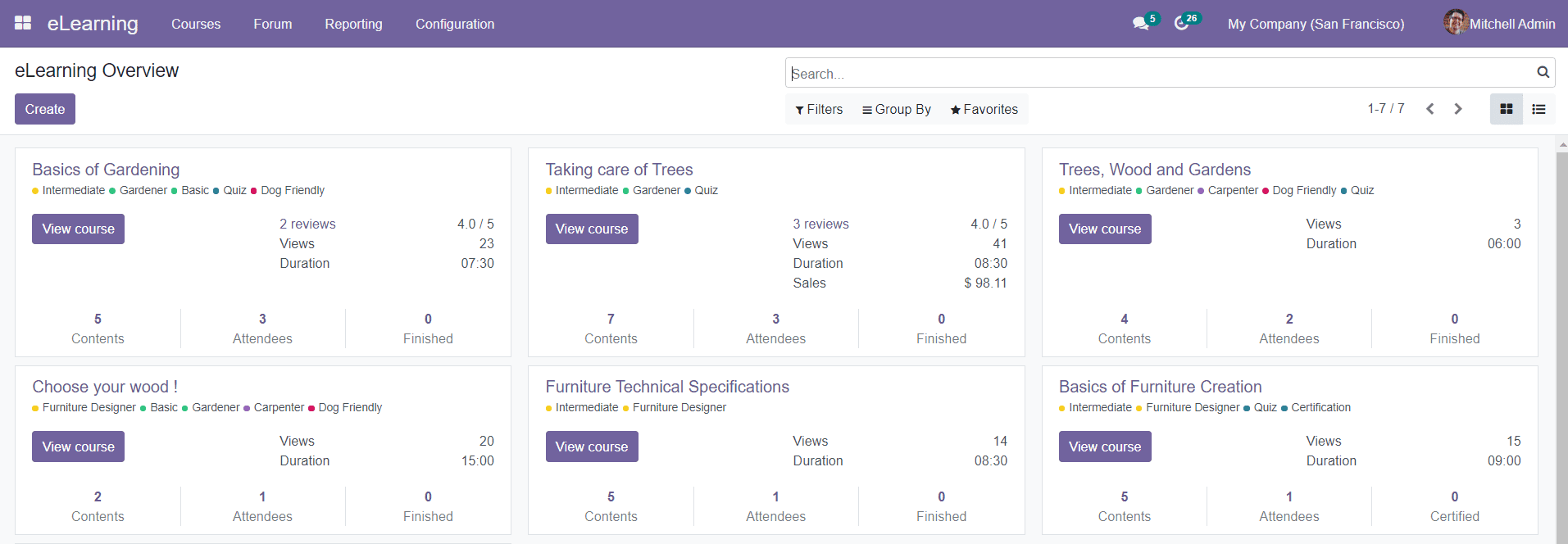View course for Basics of Furniture Creation

1105,447
